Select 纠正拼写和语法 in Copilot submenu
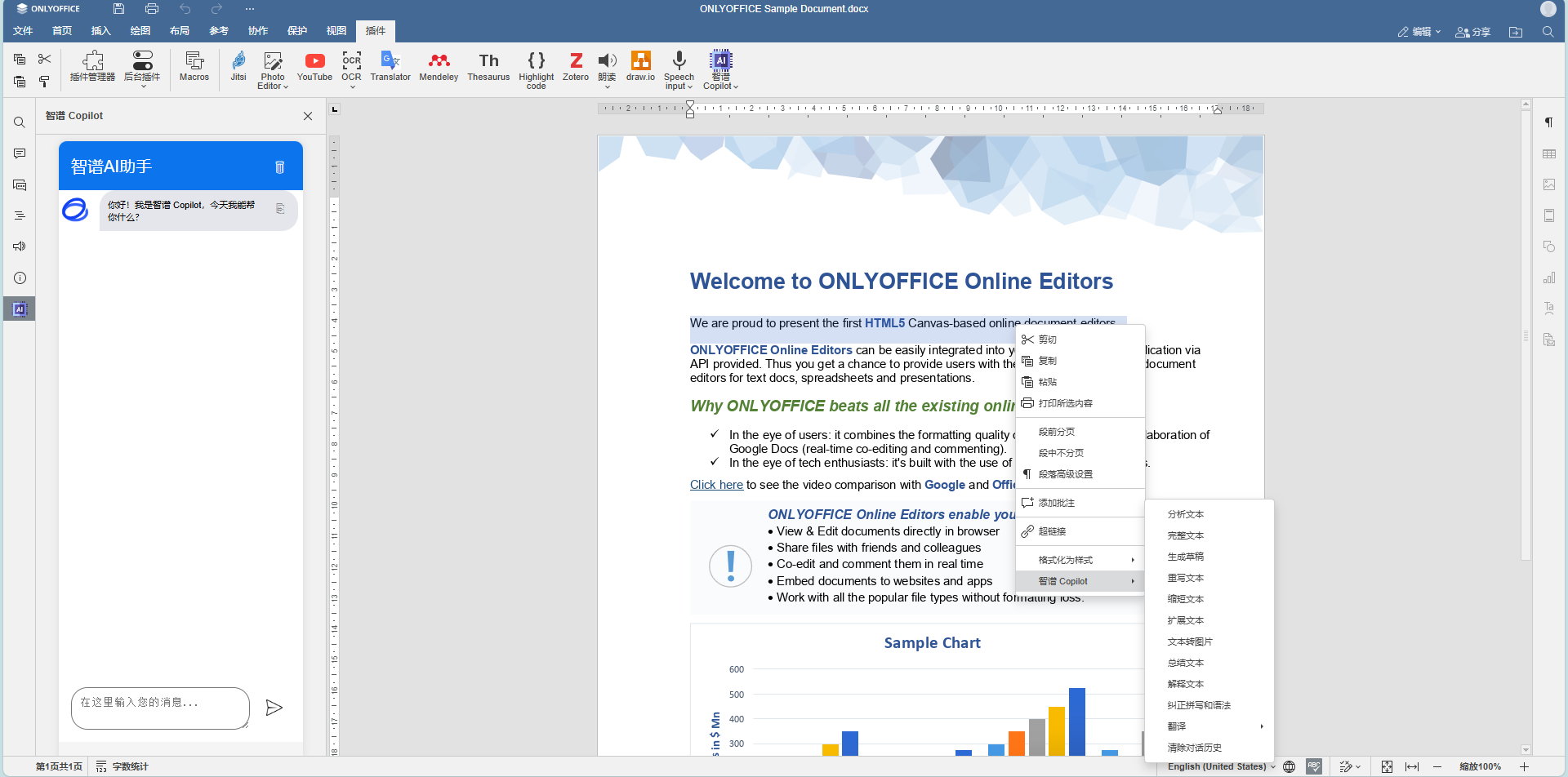 (x=1209, y=705)
